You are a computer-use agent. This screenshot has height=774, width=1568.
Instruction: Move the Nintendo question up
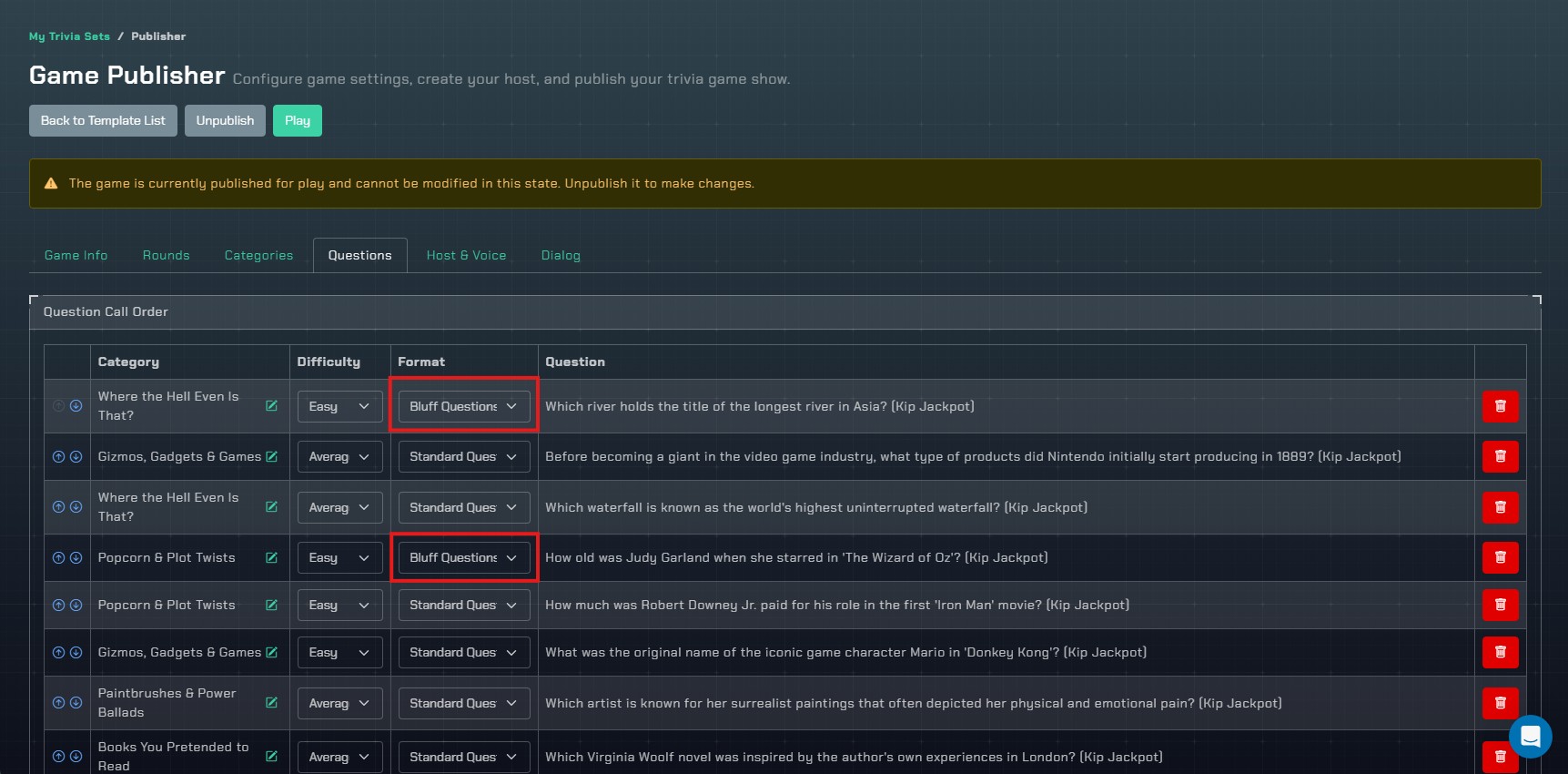point(58,457)
